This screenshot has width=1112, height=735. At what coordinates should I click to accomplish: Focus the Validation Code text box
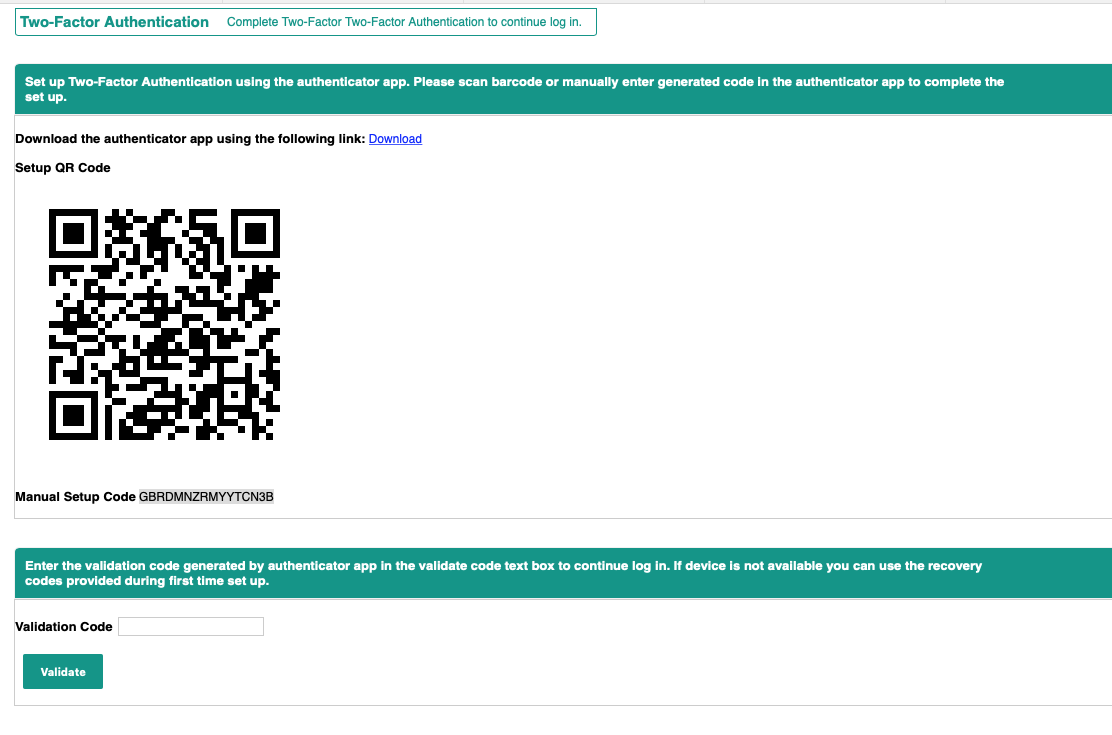click(190, 626)
